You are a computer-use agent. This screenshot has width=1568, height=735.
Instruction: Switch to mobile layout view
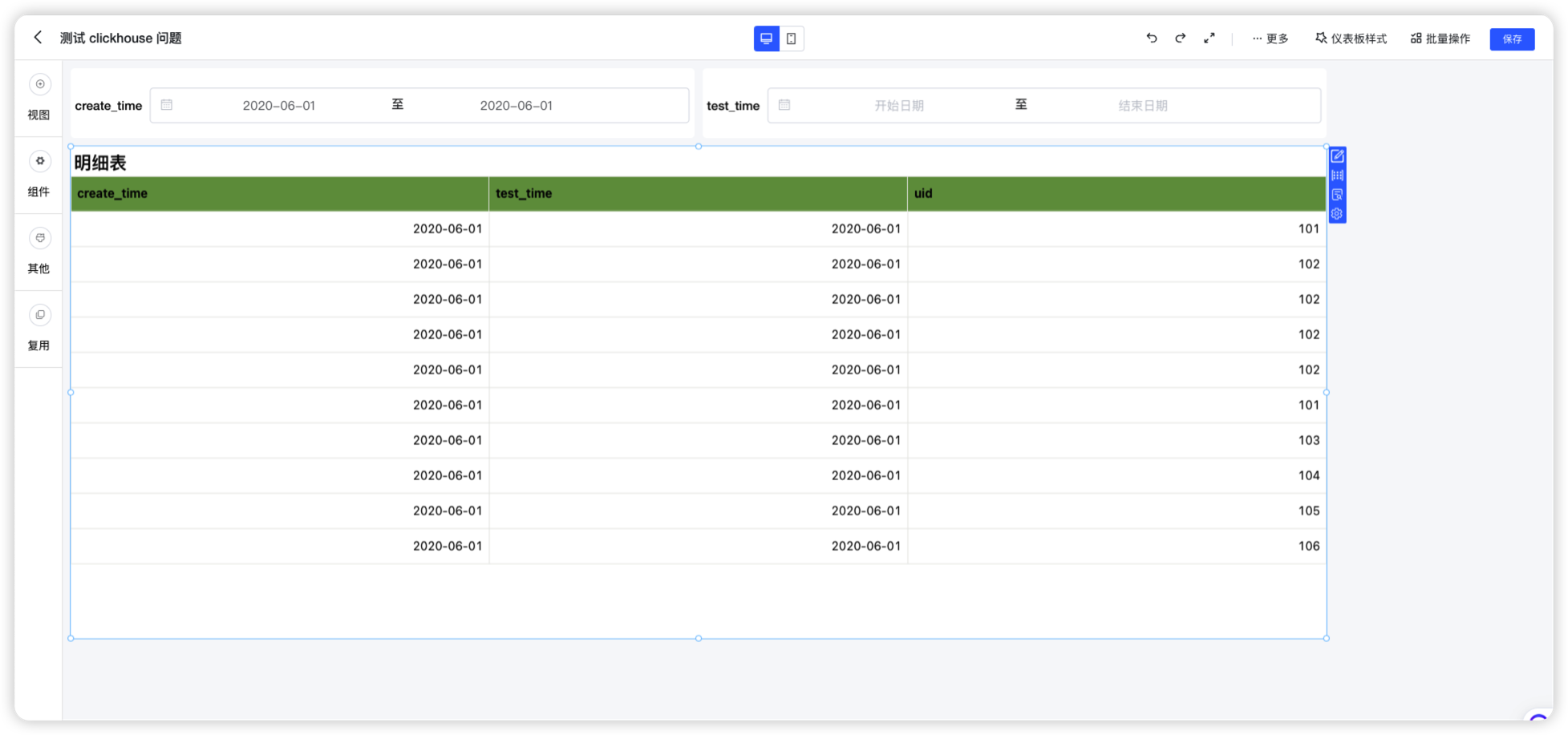pos(792,38)
